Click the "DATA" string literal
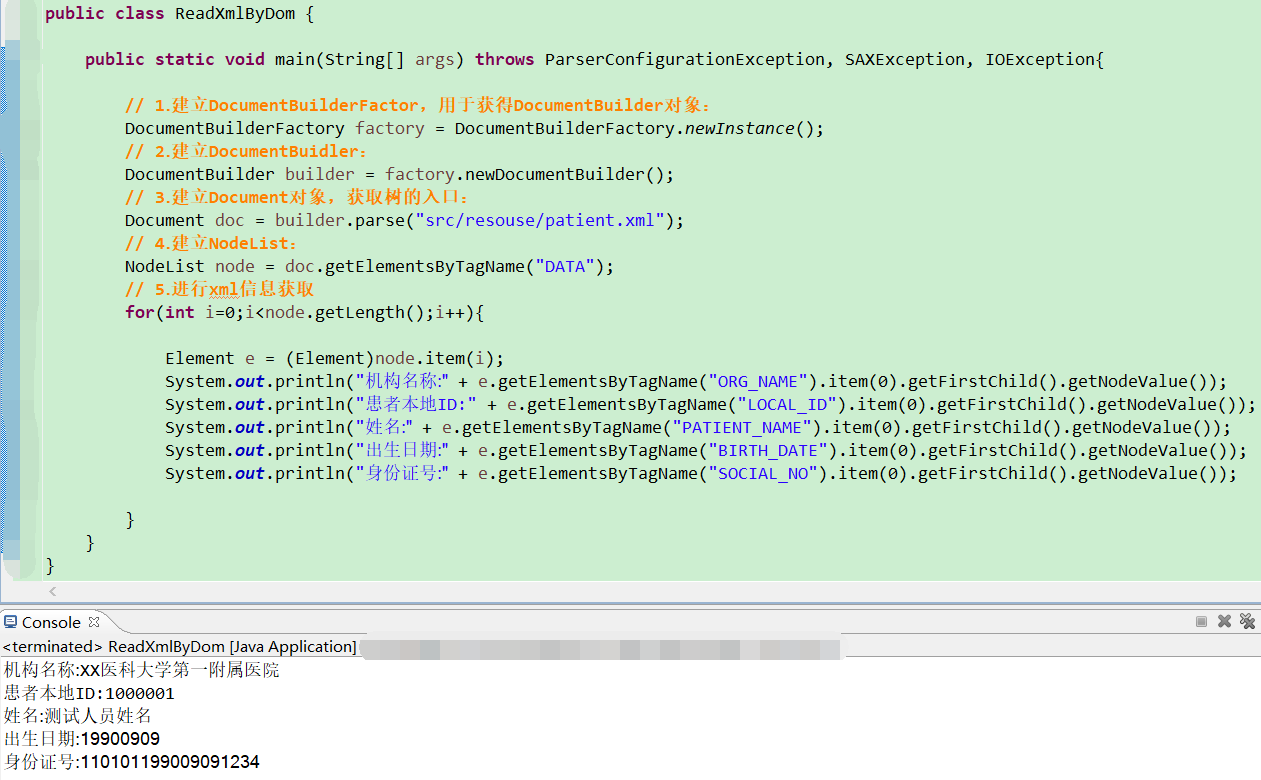 tap(565, 266)
